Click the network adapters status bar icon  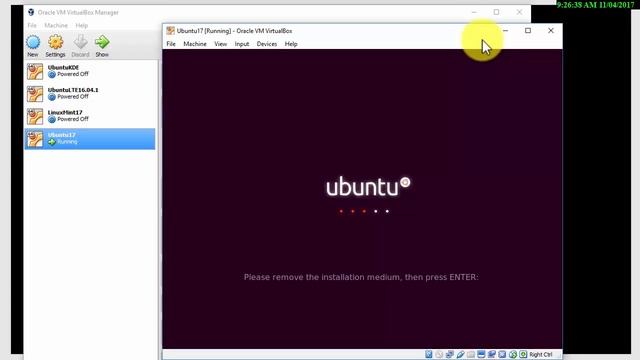point(449,354)
